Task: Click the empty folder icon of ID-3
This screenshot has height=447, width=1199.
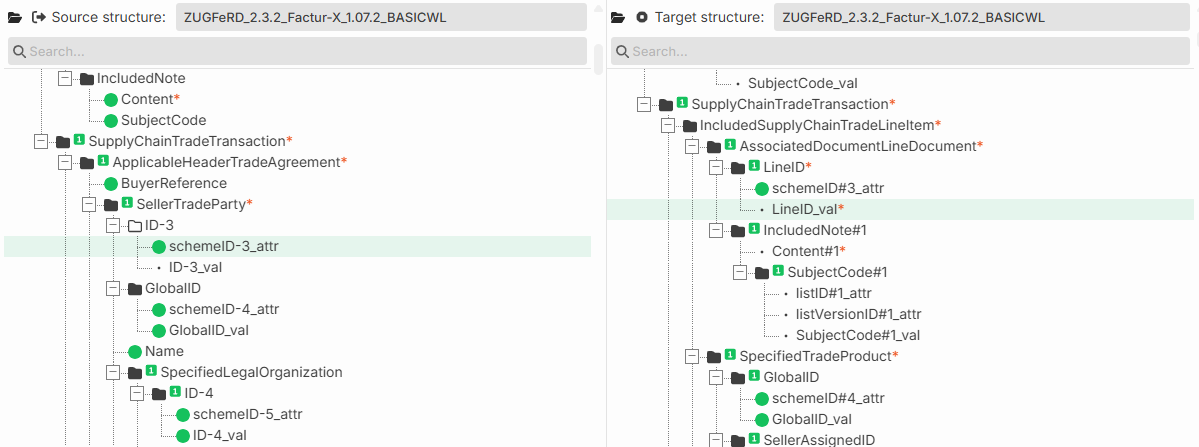Action: click(135, 225)
